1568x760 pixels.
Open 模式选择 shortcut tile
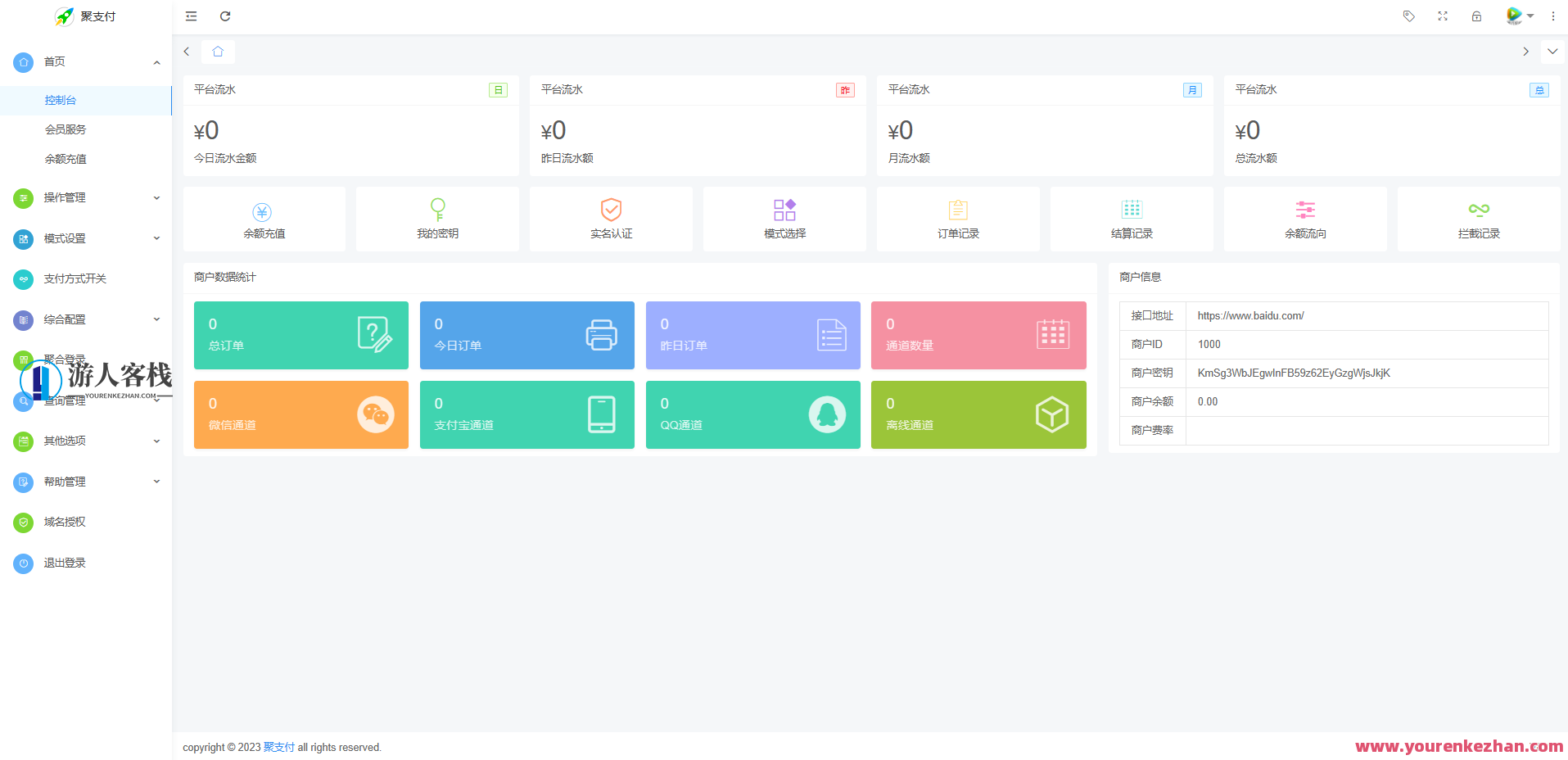coord(784,219)
